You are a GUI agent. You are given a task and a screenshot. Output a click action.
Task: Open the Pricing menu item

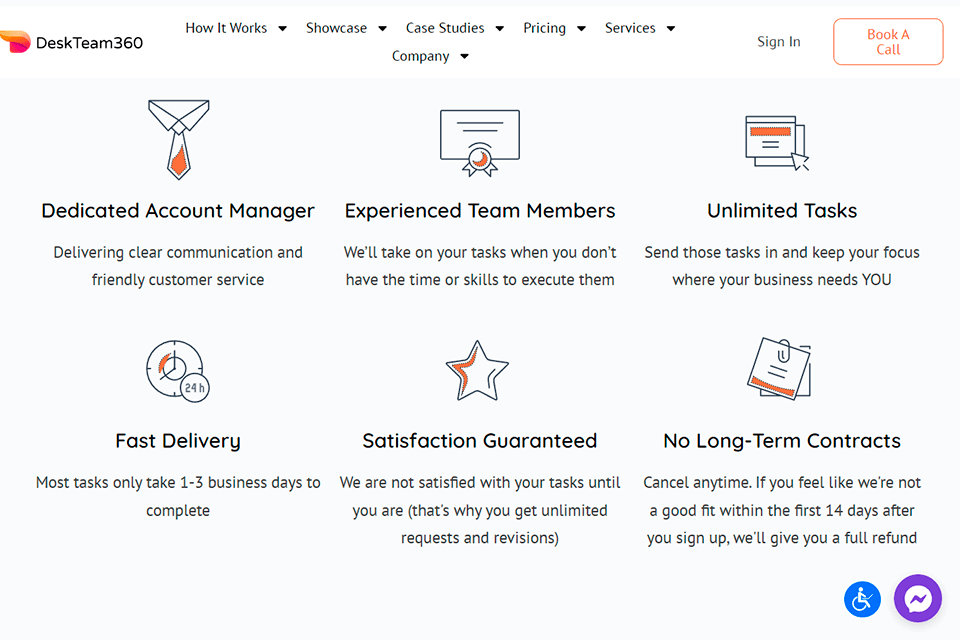(x=544, y=28)
